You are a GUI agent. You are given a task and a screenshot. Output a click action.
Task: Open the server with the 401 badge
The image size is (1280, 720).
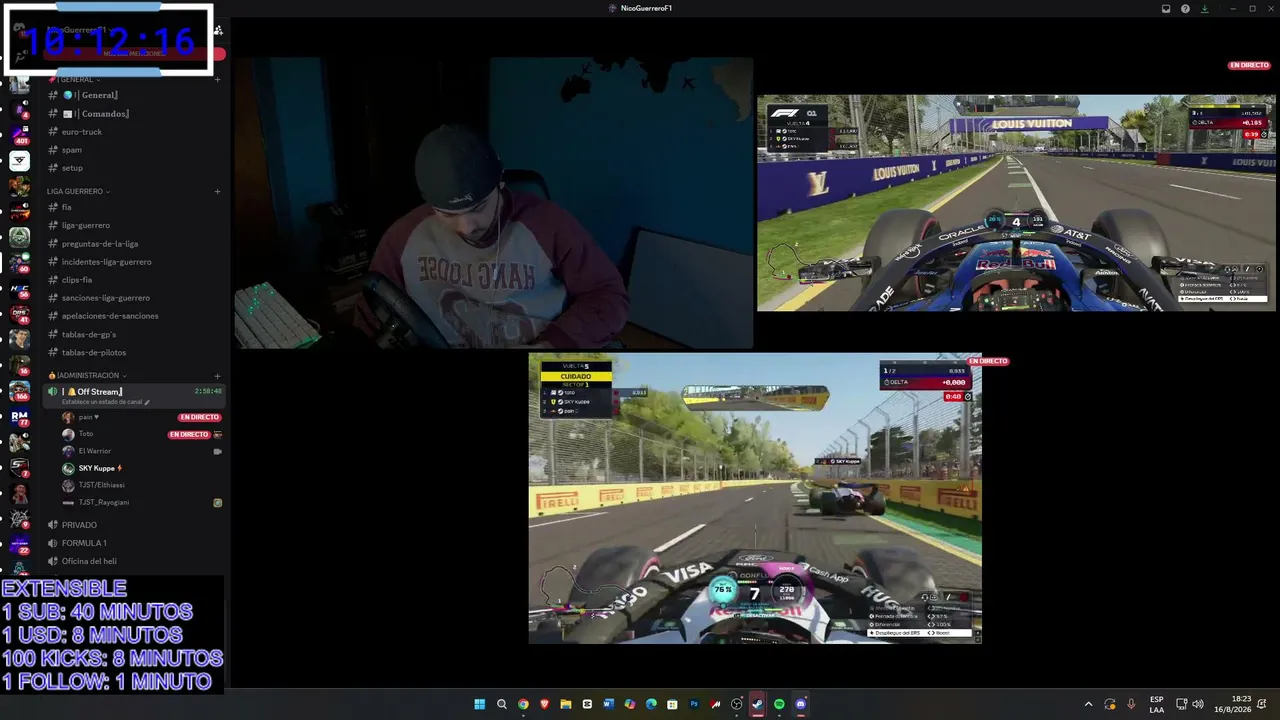[x=19, y=134]
